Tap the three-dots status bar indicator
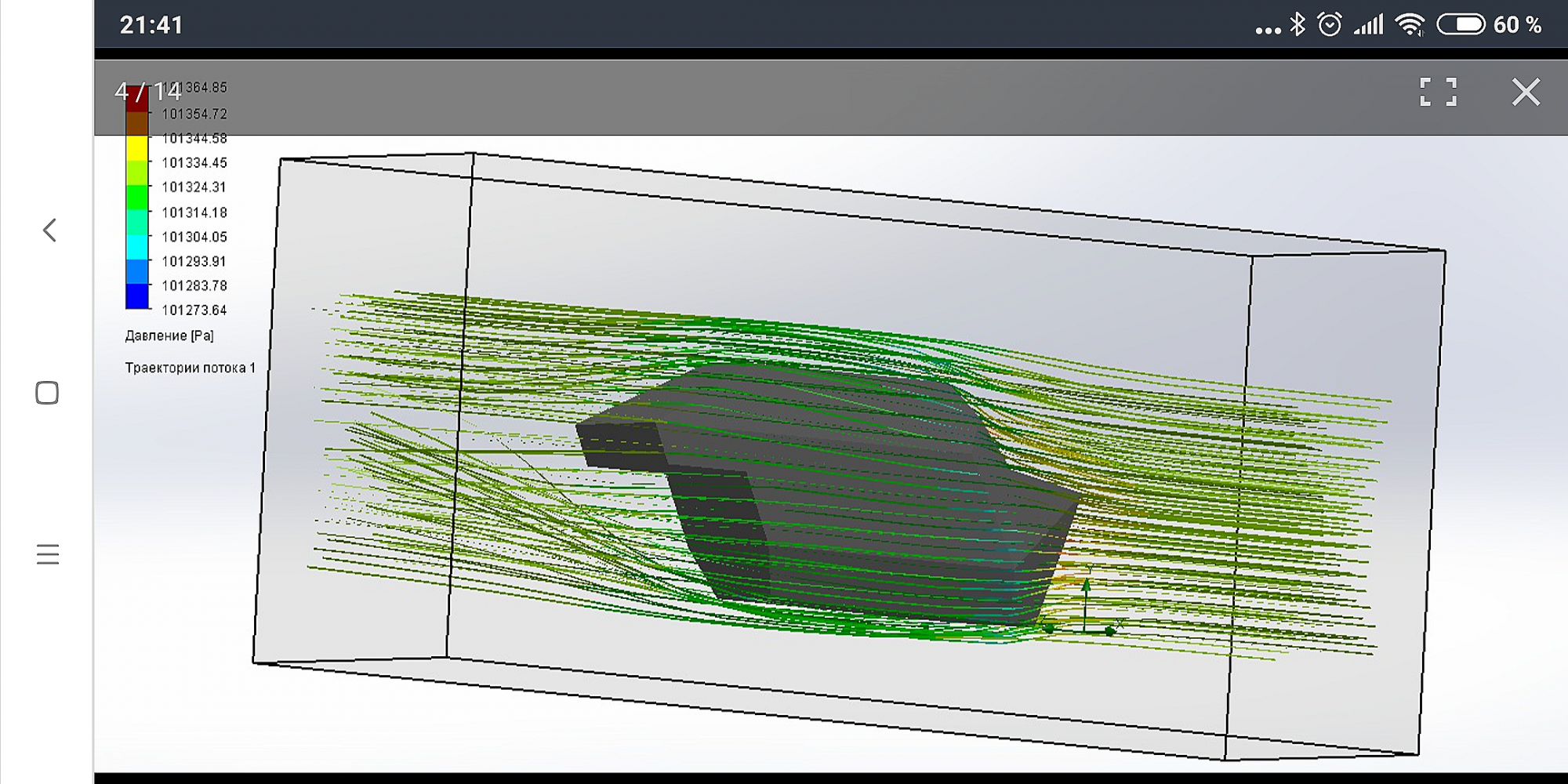This screenshot has width=1568, height=784. 1268,31
